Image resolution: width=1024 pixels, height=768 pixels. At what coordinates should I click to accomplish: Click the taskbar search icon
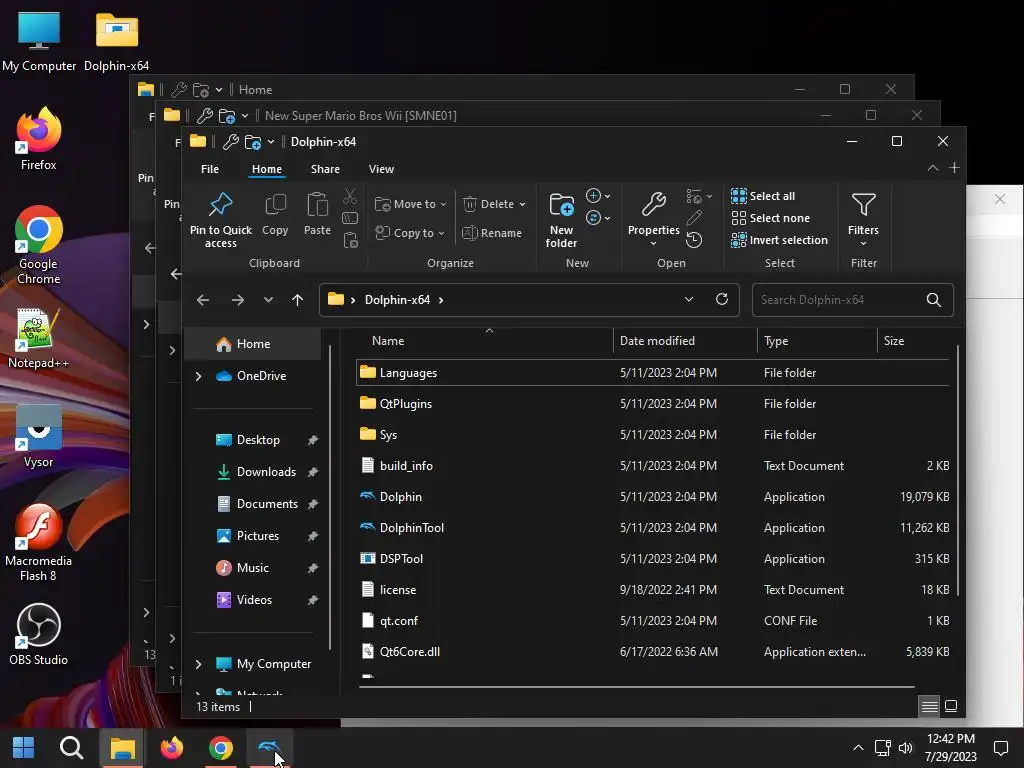pyautogui.click(x=71, y=748)
